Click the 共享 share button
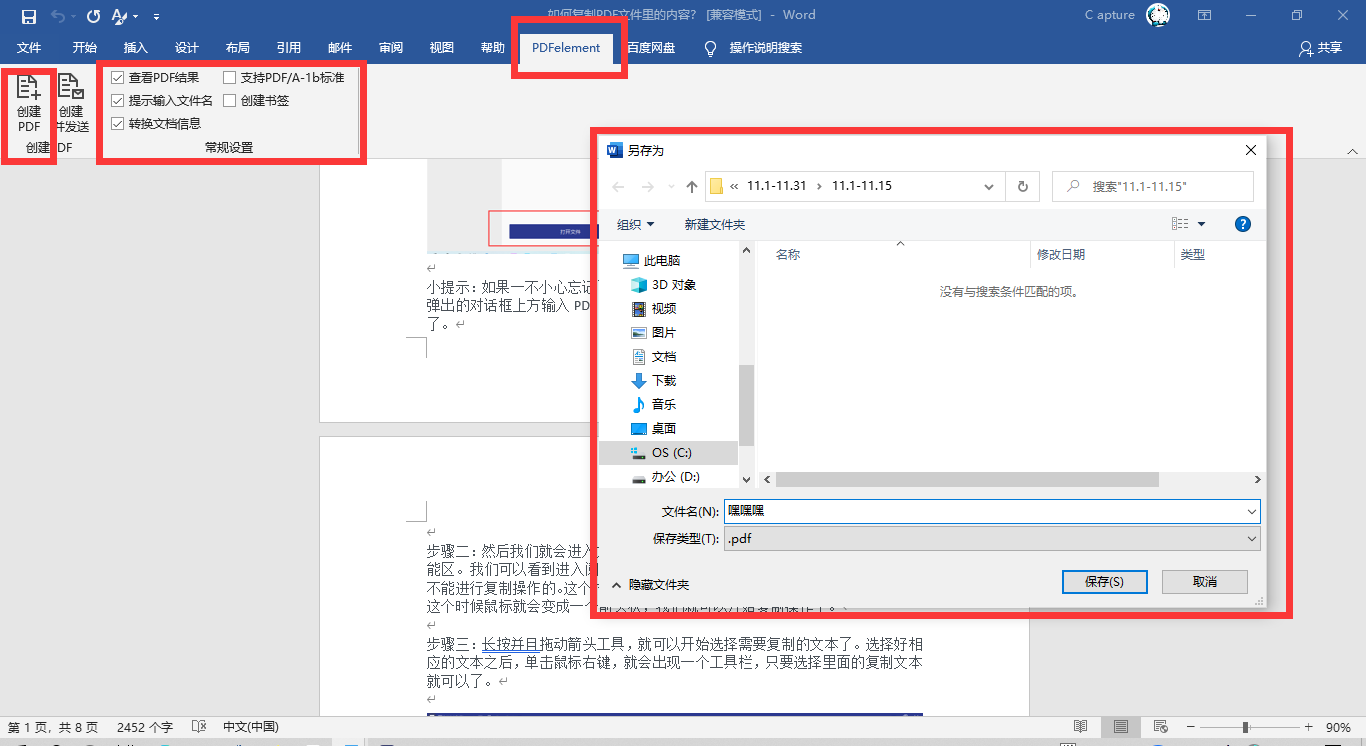 [x=1319, y=48]
